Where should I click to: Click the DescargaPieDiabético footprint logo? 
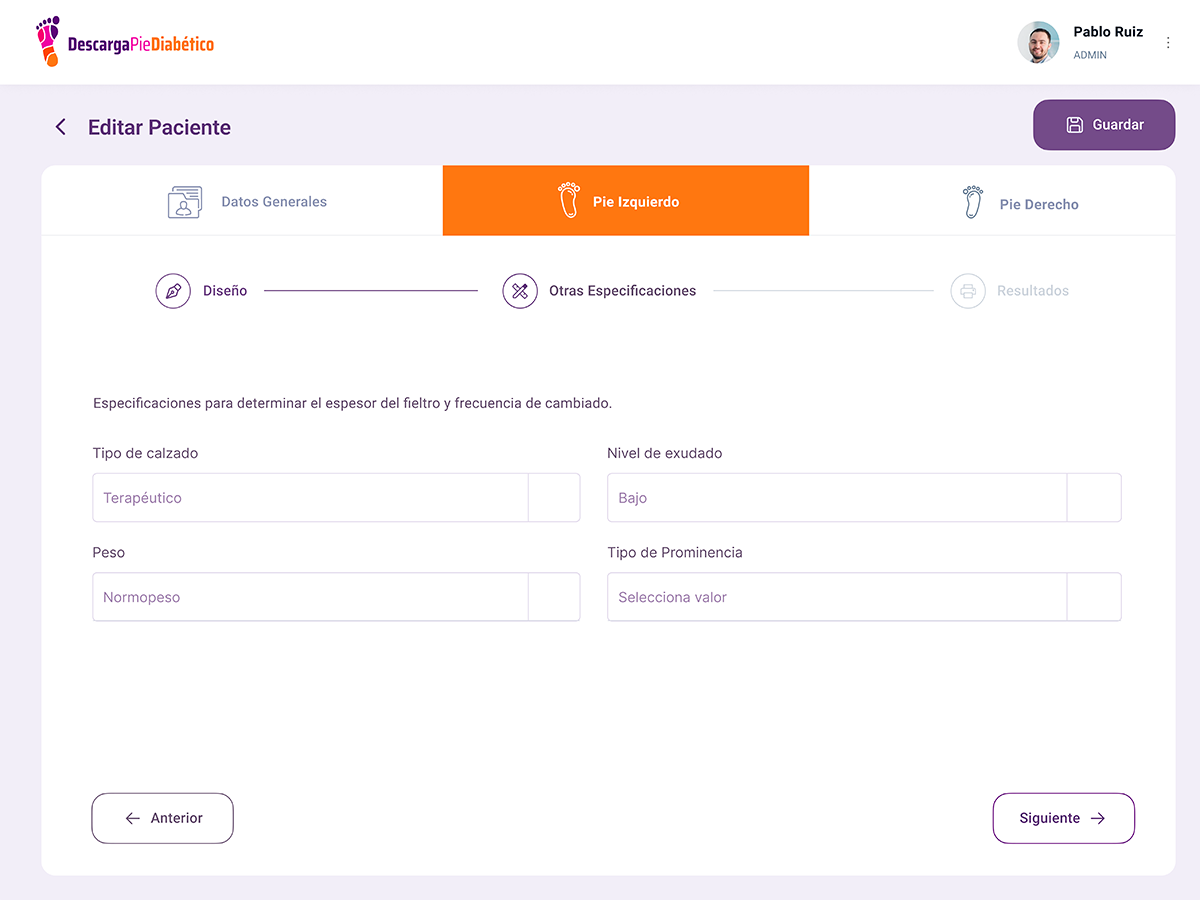click(48, 42)
